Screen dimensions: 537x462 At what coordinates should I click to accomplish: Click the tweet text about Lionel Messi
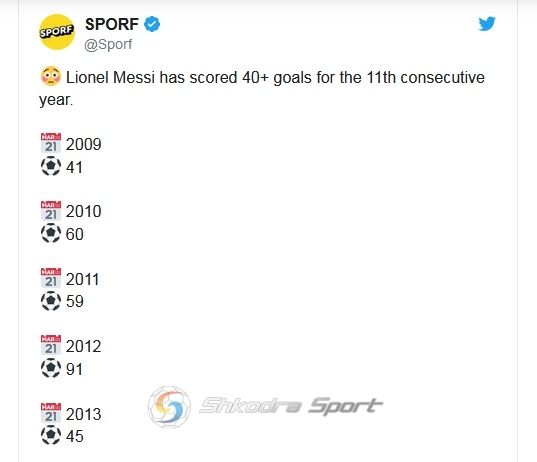click(x=262, y=88)
